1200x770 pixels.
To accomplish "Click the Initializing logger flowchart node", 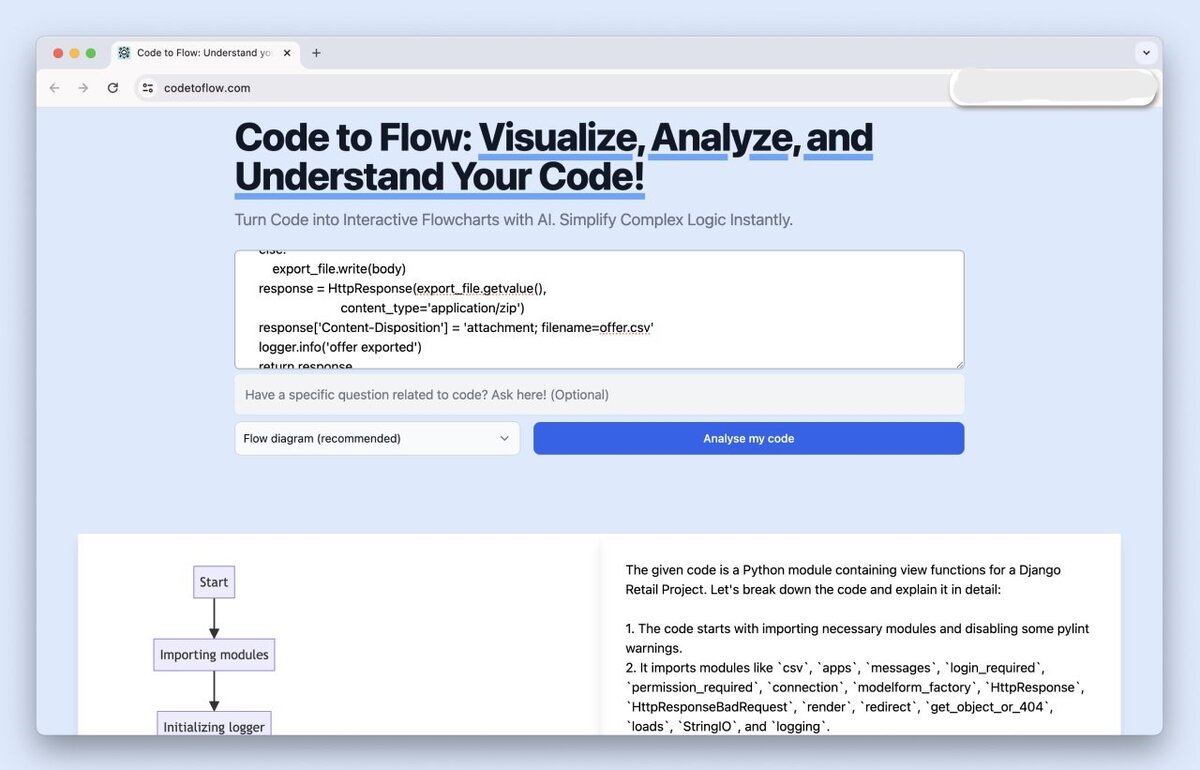I will click(214, 725).
